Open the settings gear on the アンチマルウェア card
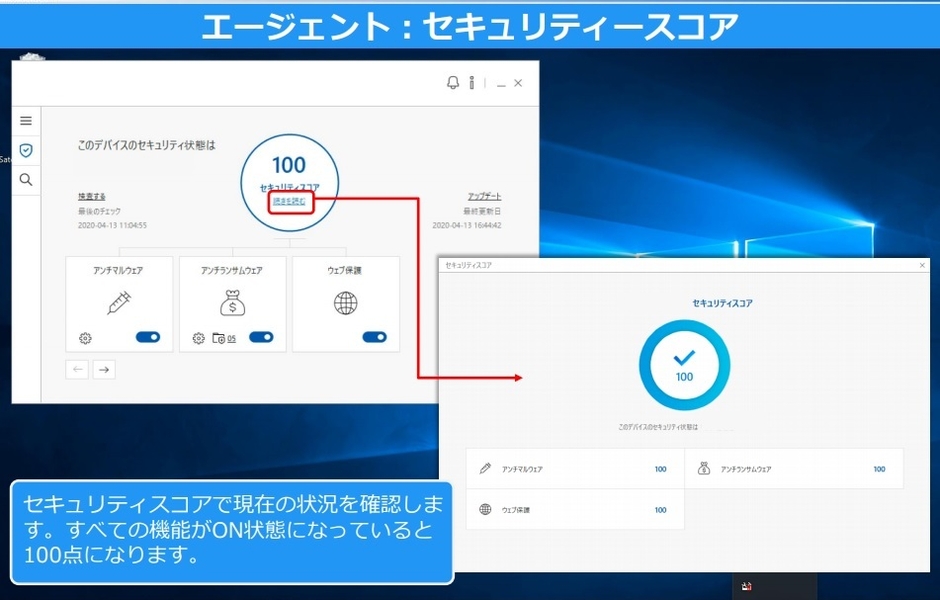This screenshot has width=940, height=600. click(84, 336)
